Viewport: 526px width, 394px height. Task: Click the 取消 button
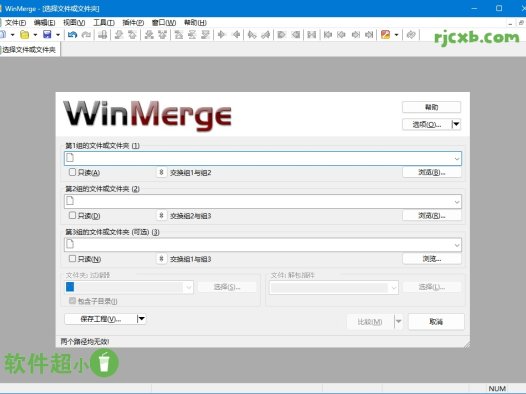(436, 322)
